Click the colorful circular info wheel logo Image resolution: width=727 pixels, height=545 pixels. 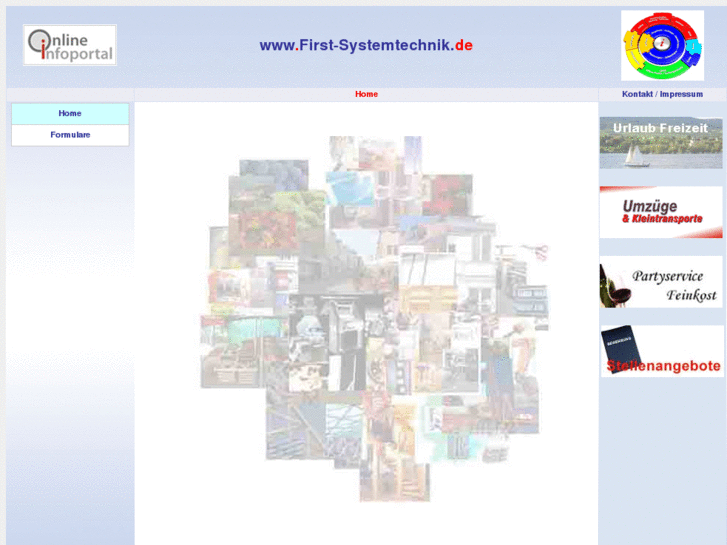pos(662,45)
